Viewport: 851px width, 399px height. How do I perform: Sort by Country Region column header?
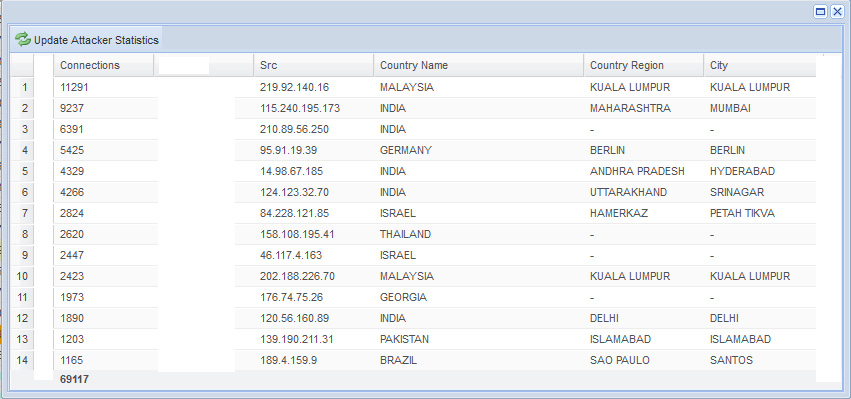pyautogui.click(x=644, y=65)
